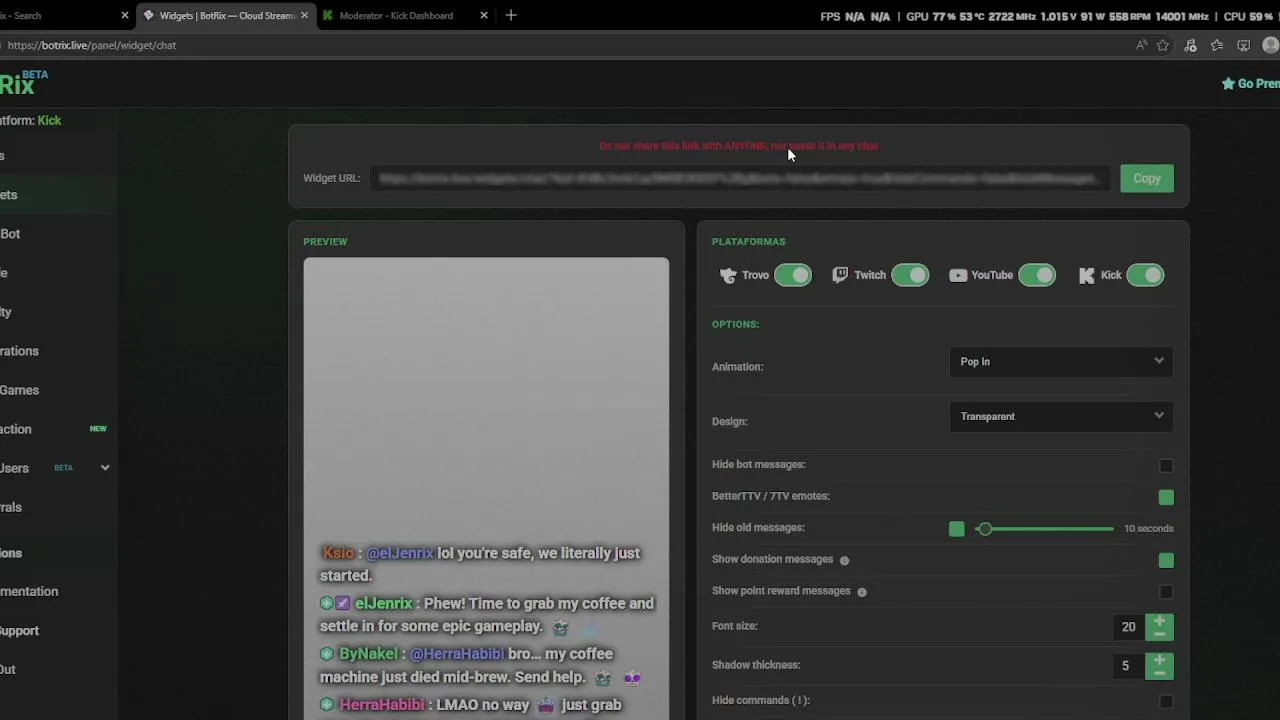Screen dimensions: 1280x720
Task: Uncheck Show donation messages
Action: pyautogui.click(x=1166, y=561)
